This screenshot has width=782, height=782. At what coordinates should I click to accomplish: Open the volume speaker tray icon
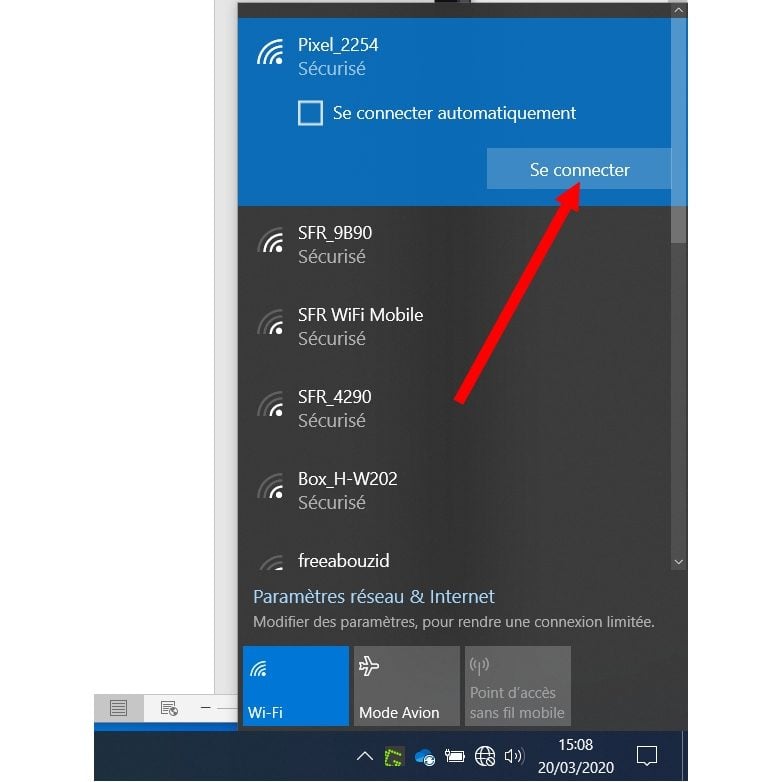pyautogui.click(x=514, y=757)
